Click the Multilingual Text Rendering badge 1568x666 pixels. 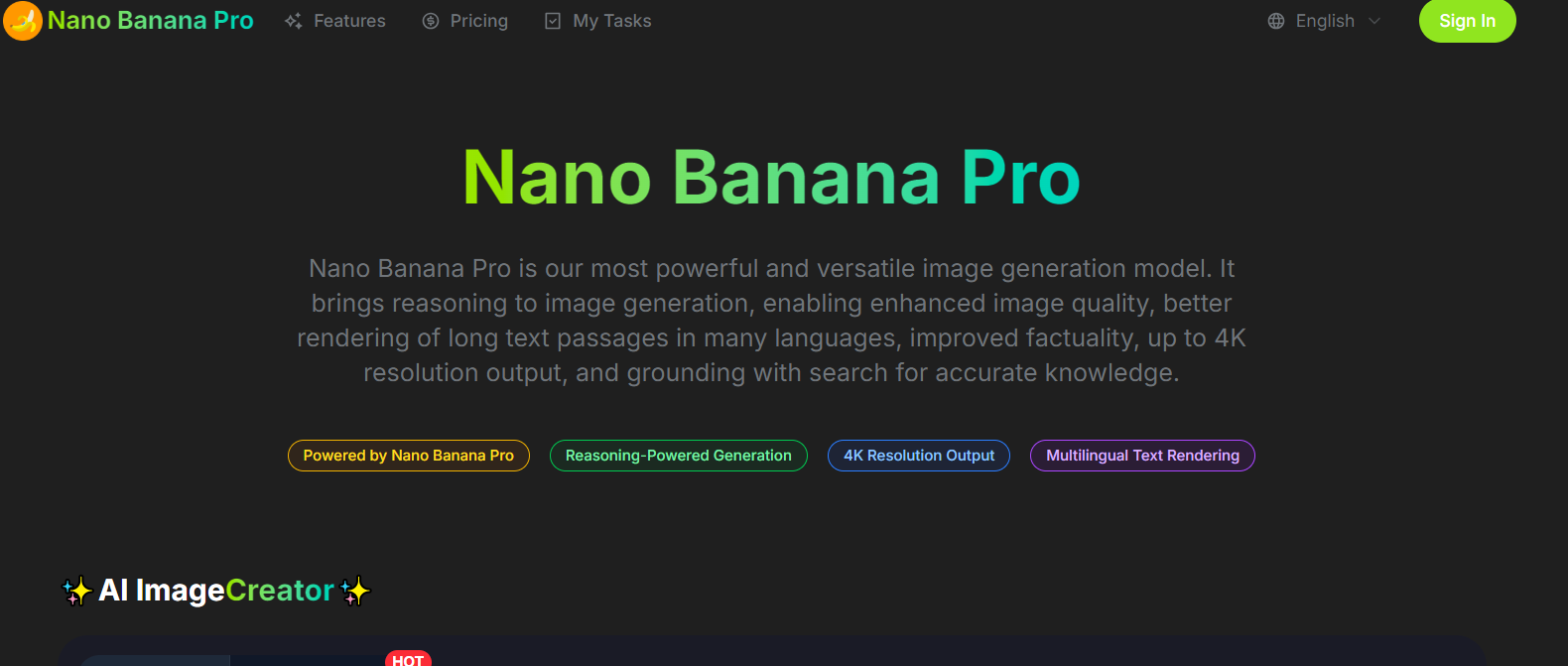[1142, 455]
